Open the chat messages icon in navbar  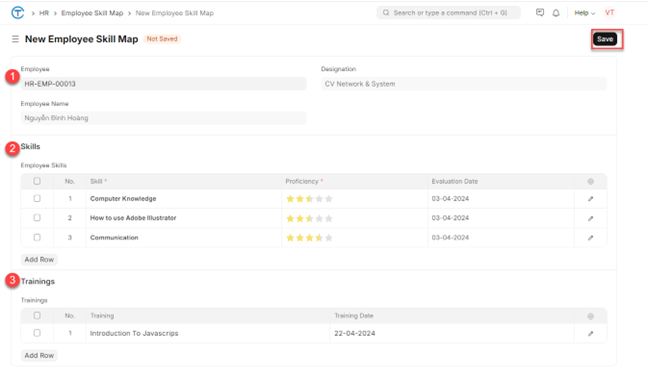[540, 13]
